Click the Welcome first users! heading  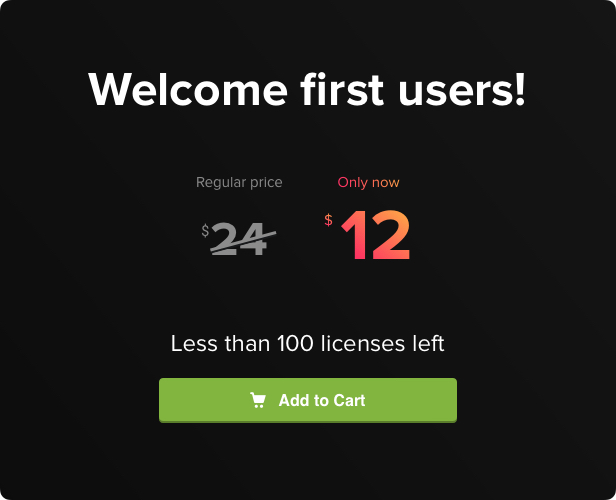[307, 90]
